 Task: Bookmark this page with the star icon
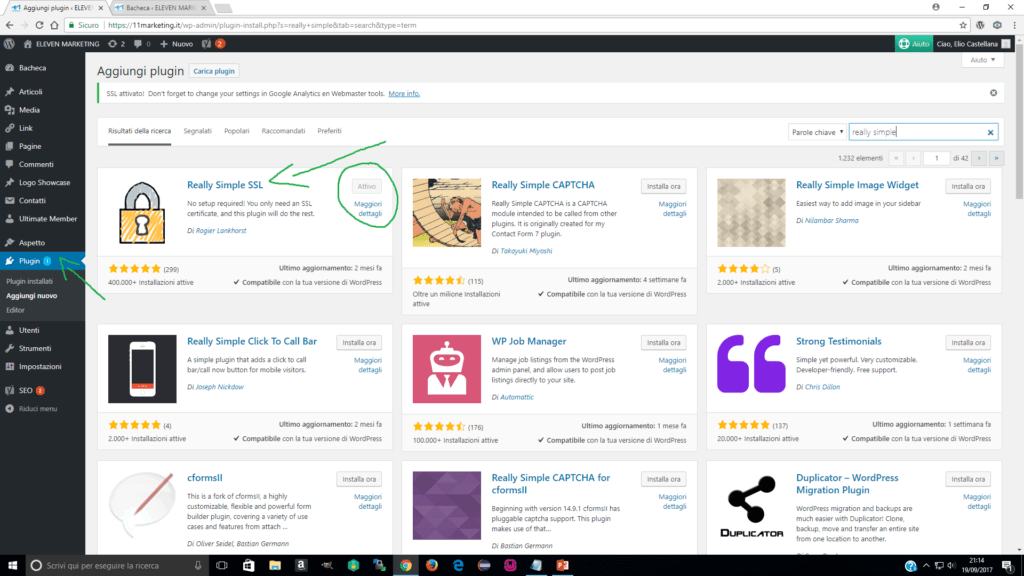(x=961, y=23)
